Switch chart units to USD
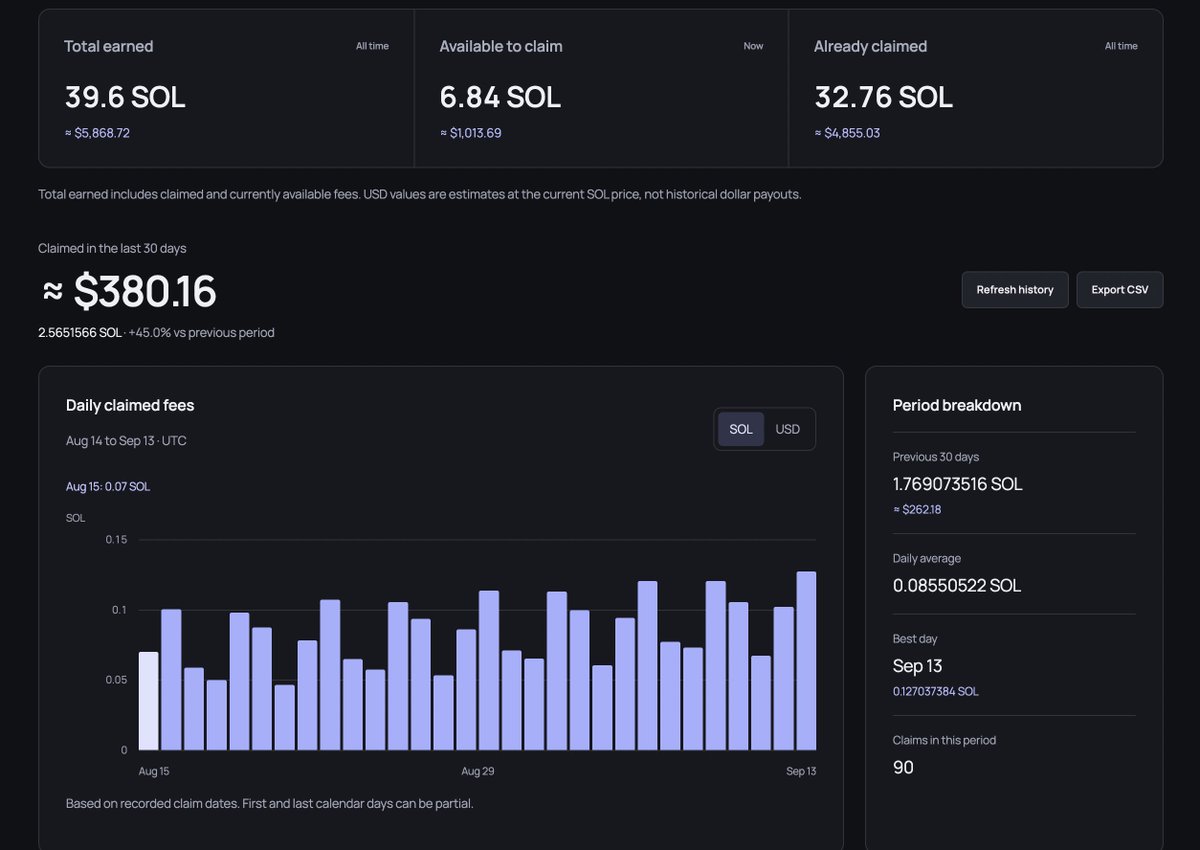 pos(788,429)
